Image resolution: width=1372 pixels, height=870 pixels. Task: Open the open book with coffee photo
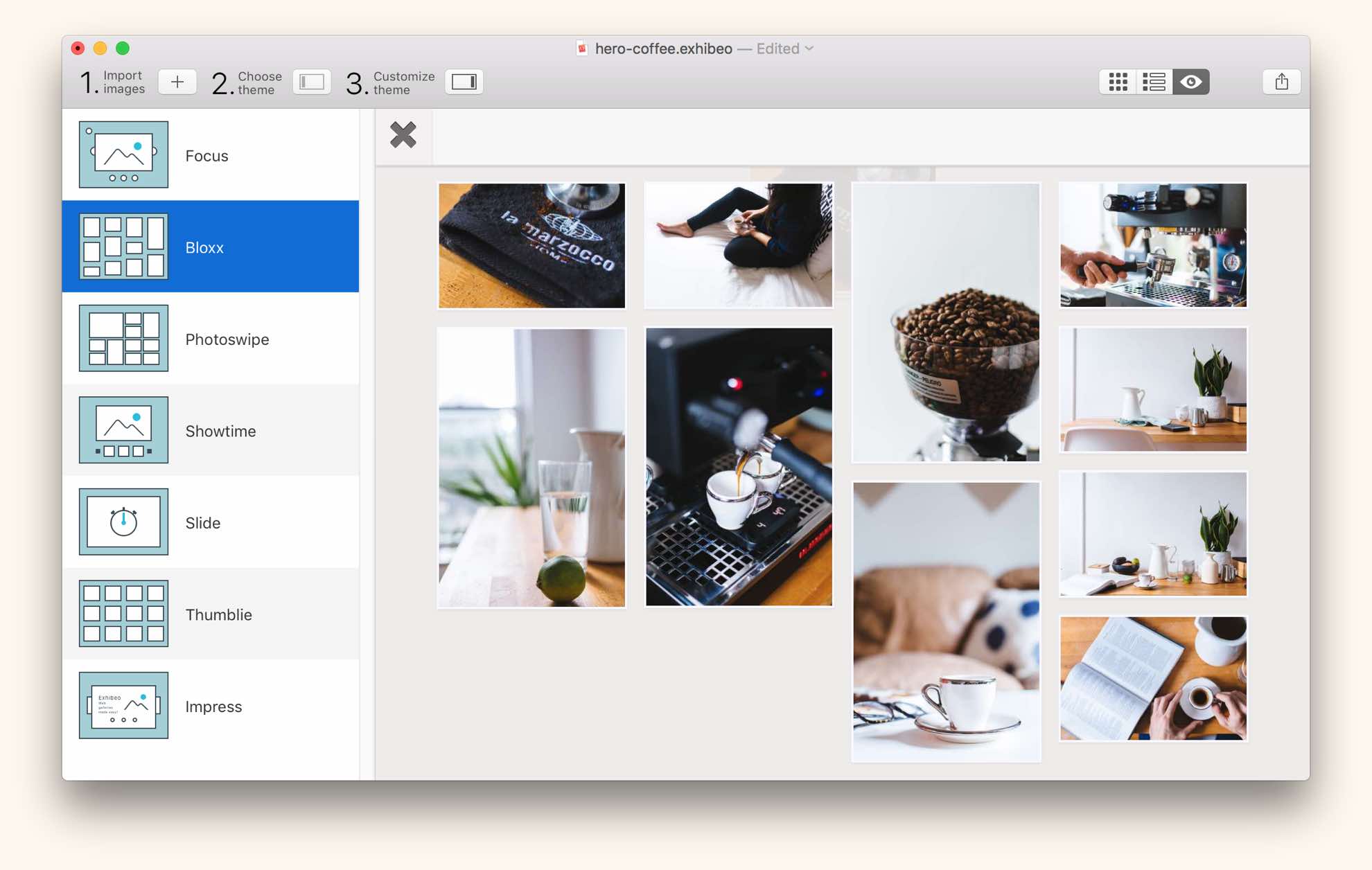(x=1153, y=678)
